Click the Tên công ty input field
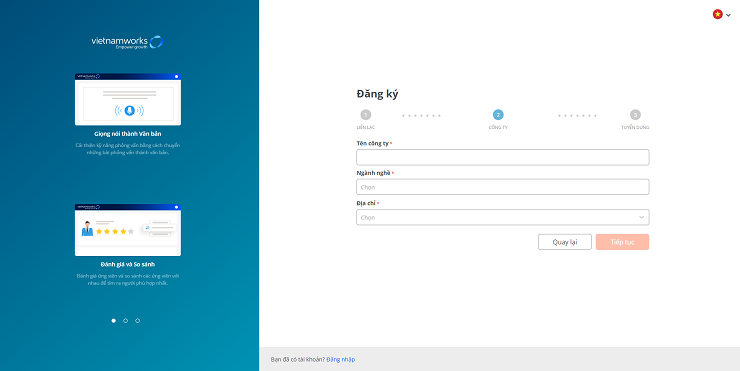Viewport: 740px width, 371px height. click(x=503, y=157)
